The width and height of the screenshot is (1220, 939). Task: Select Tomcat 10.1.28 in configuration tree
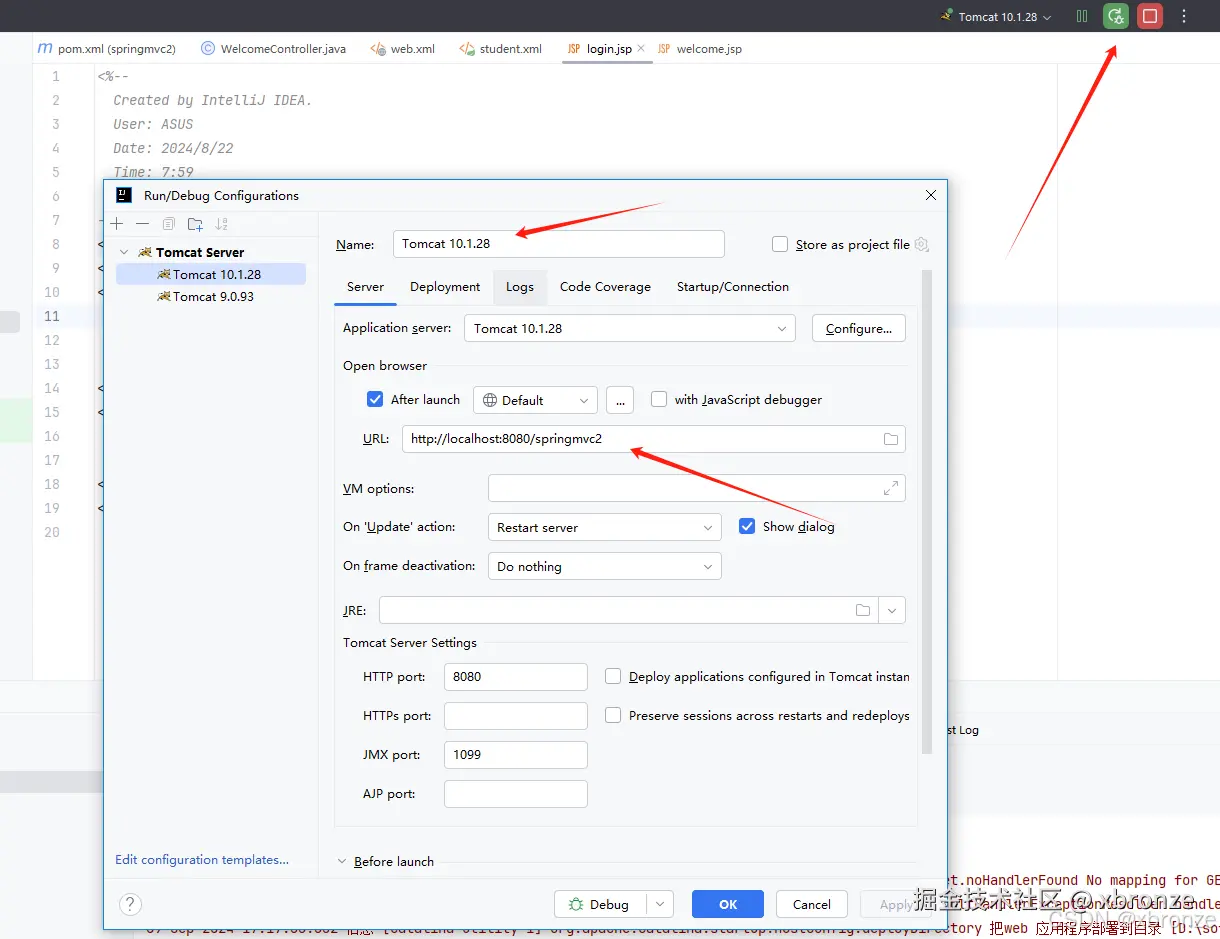click(211, 274)
